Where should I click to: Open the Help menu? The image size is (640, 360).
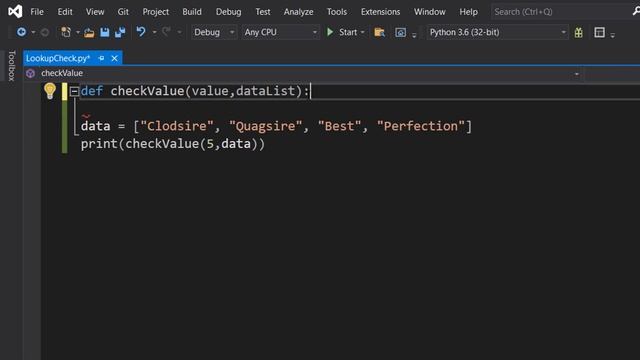(x=468, y=12)
